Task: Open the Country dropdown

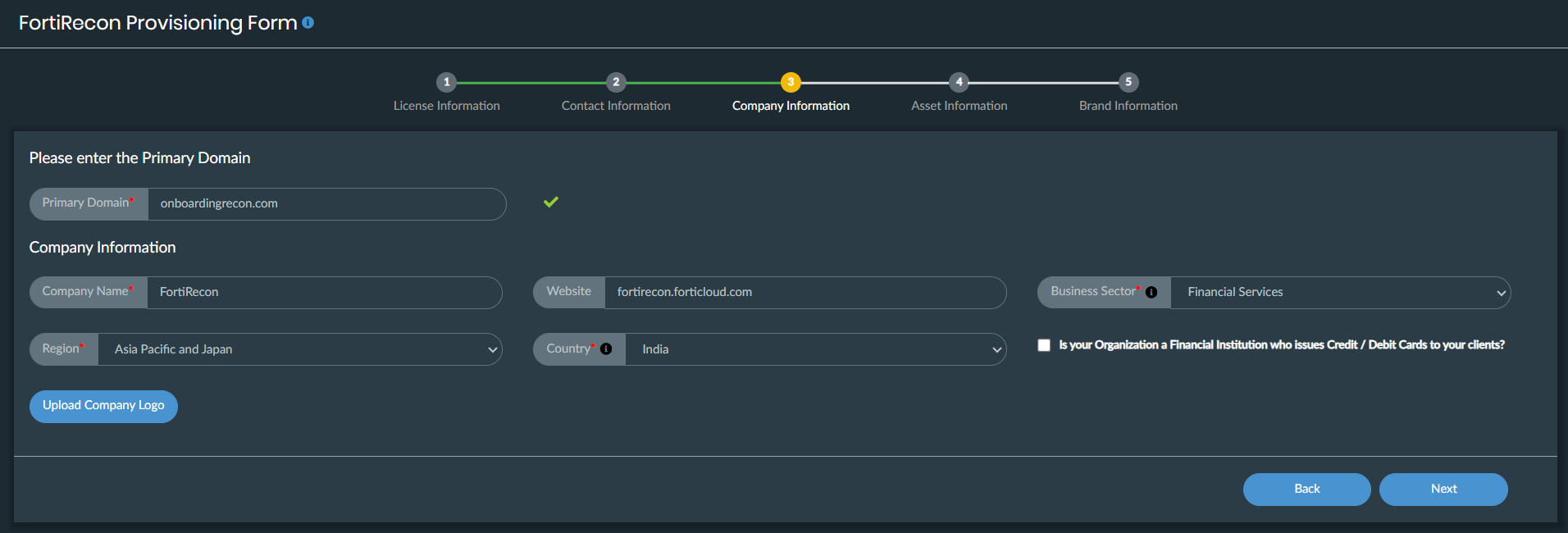Action: pyautogui.click(x=814, y=349)
